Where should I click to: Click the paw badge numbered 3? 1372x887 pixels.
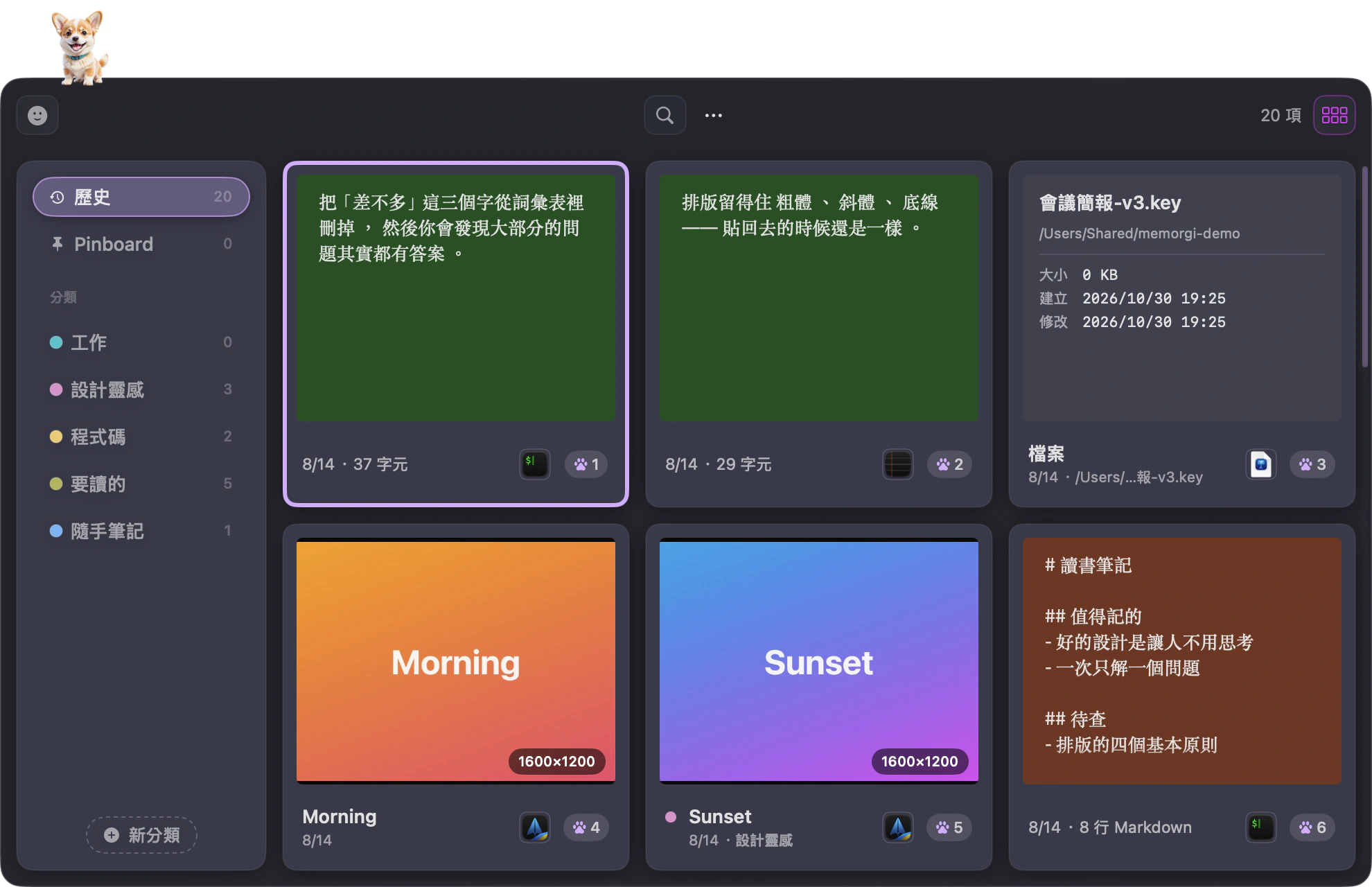[1312, 464]
